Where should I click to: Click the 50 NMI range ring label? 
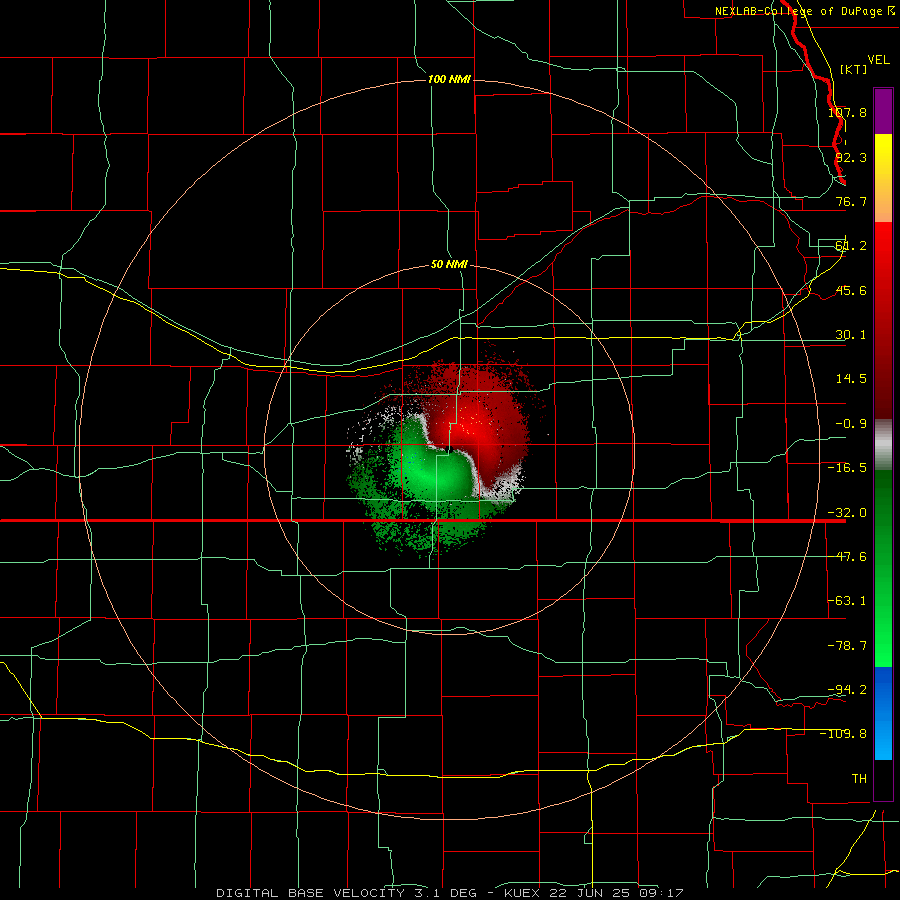[x=449, y=264]
